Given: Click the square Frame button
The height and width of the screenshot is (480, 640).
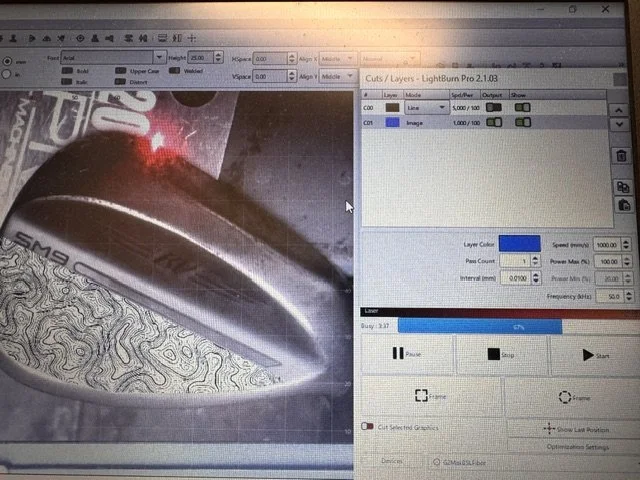Looking at the screenshot, I should pos(431,396).
